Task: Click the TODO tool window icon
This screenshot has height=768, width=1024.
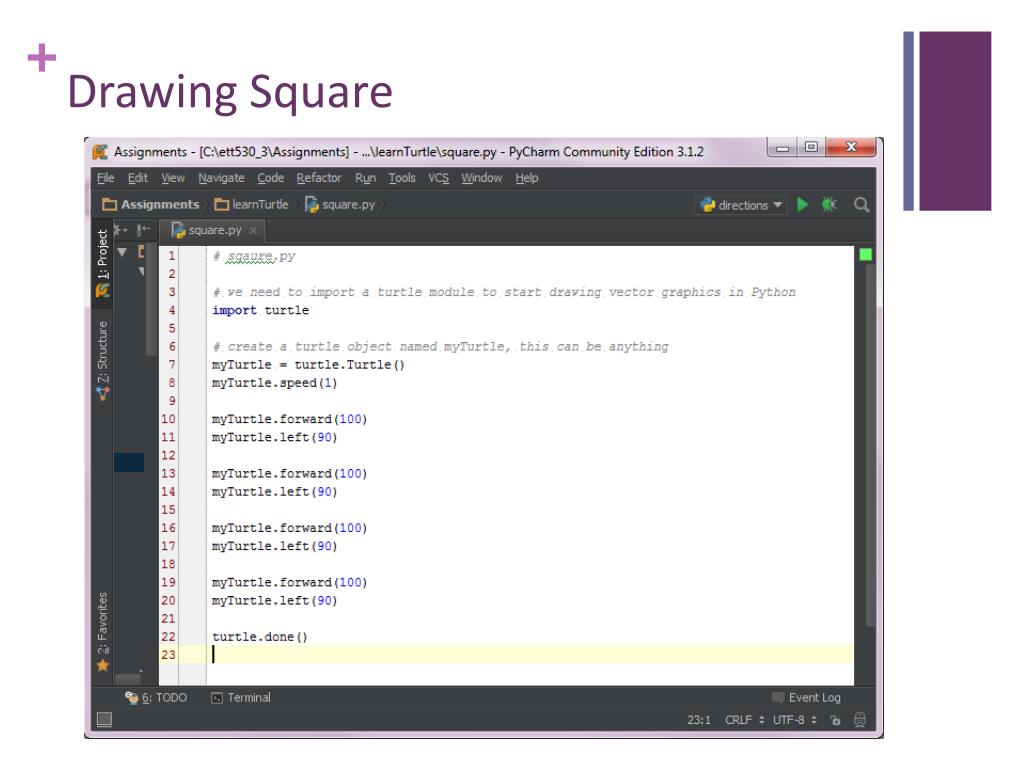Action: (131, 697)
